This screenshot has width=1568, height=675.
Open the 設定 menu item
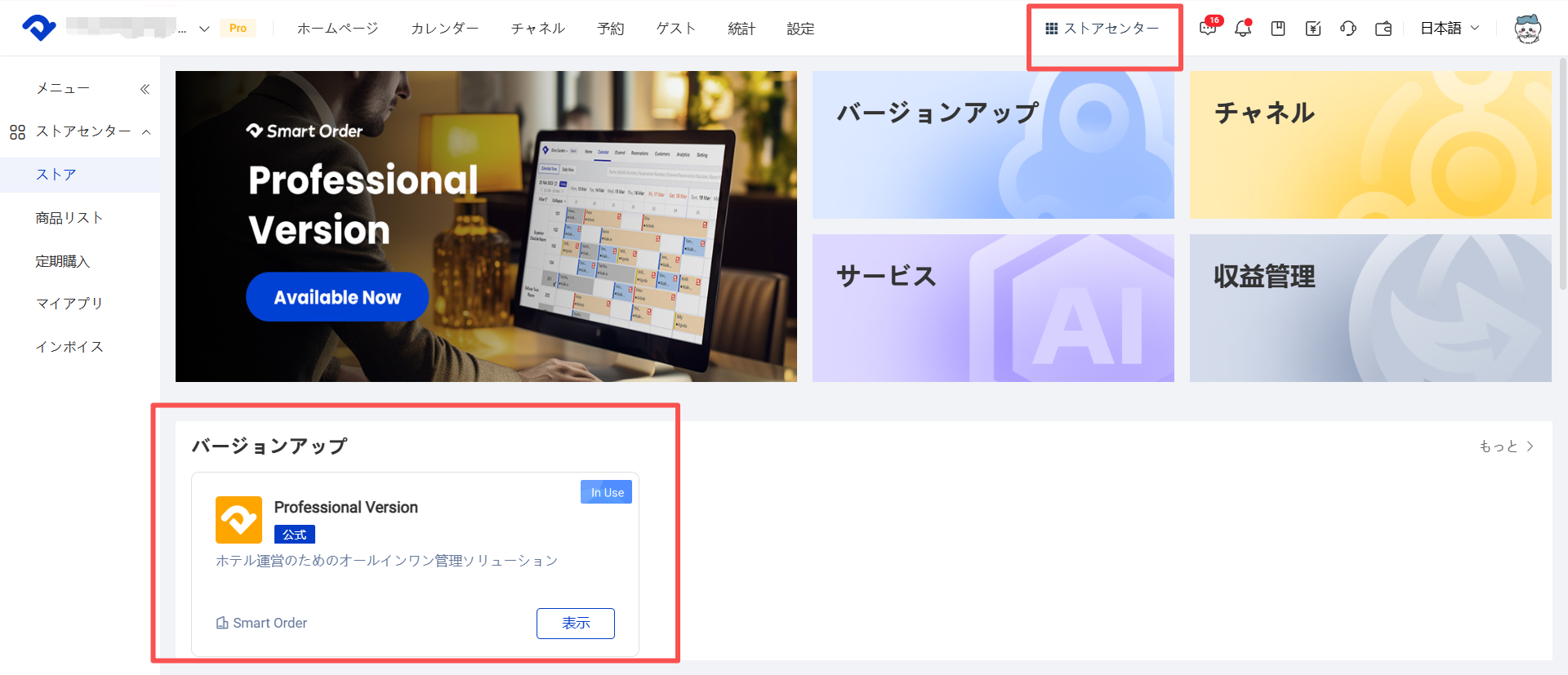(800, 29)
